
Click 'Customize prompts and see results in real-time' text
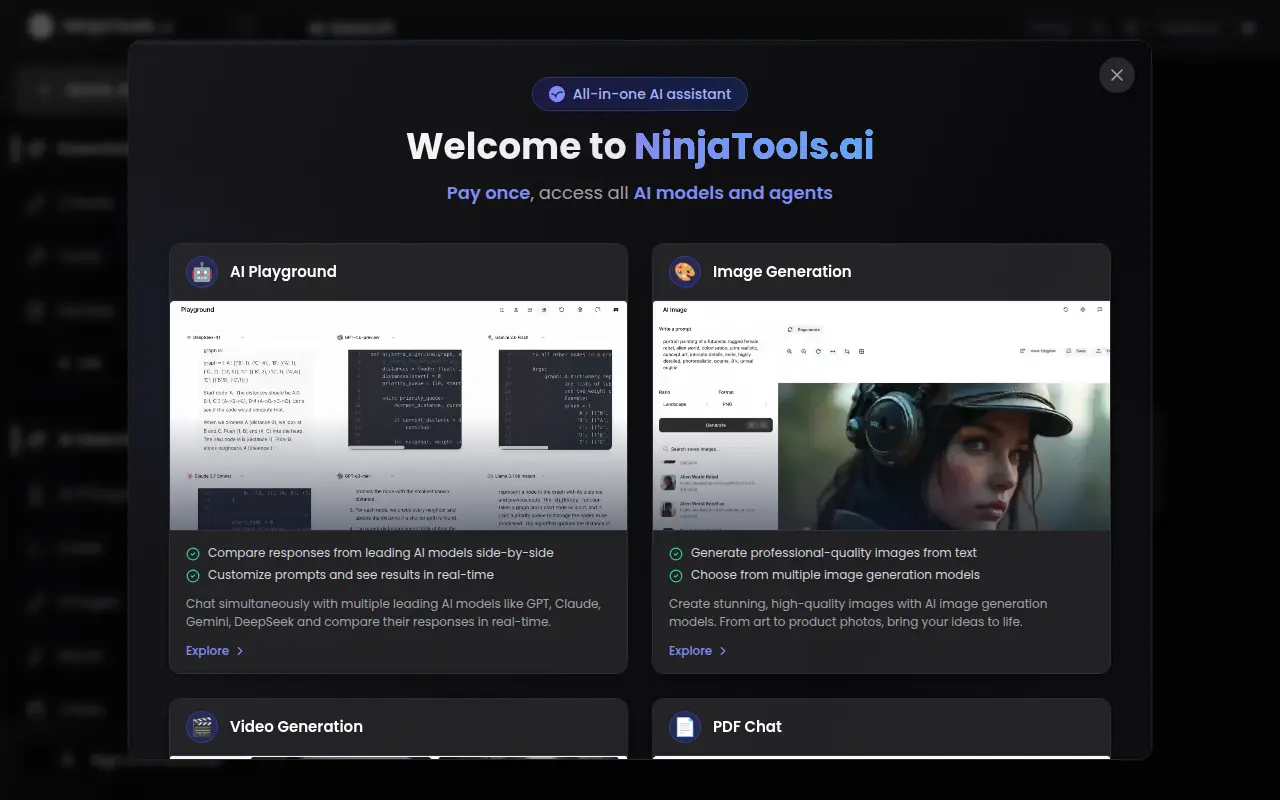point(351,575)
